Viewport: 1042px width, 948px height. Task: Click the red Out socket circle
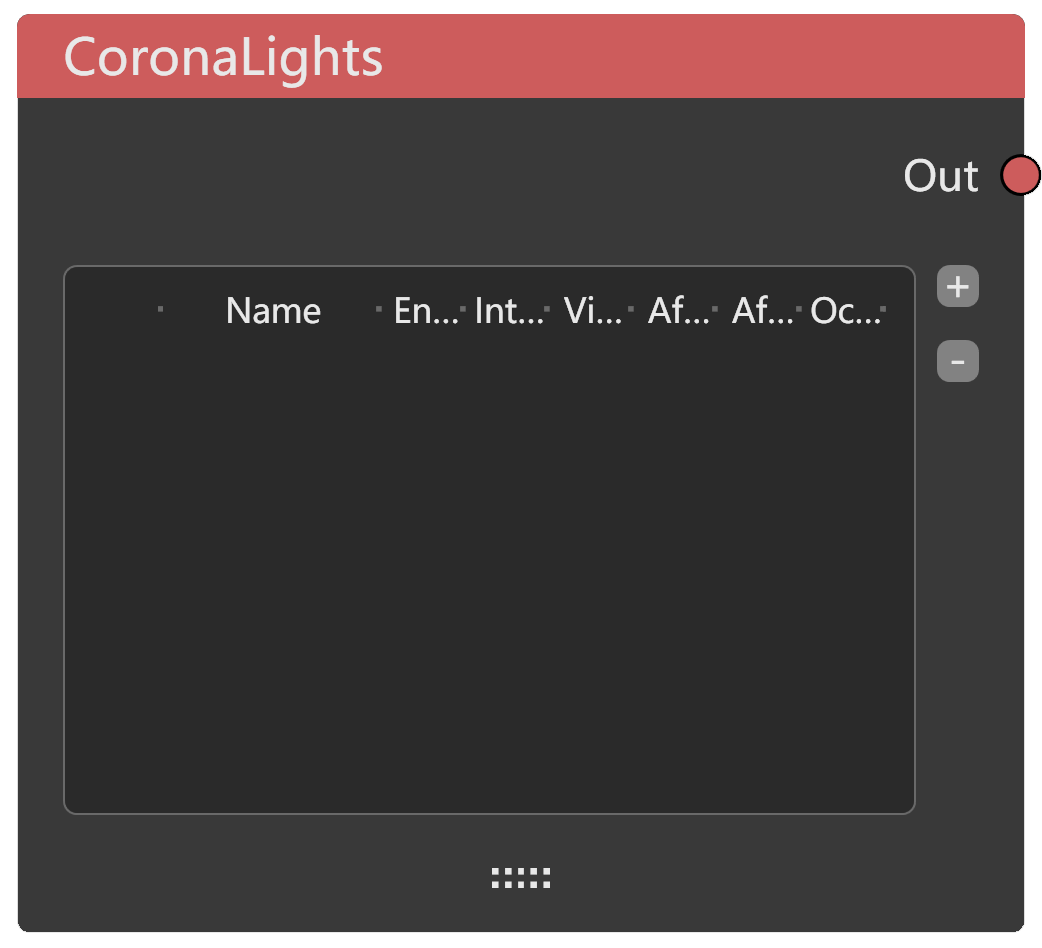tap(1020, 176)
